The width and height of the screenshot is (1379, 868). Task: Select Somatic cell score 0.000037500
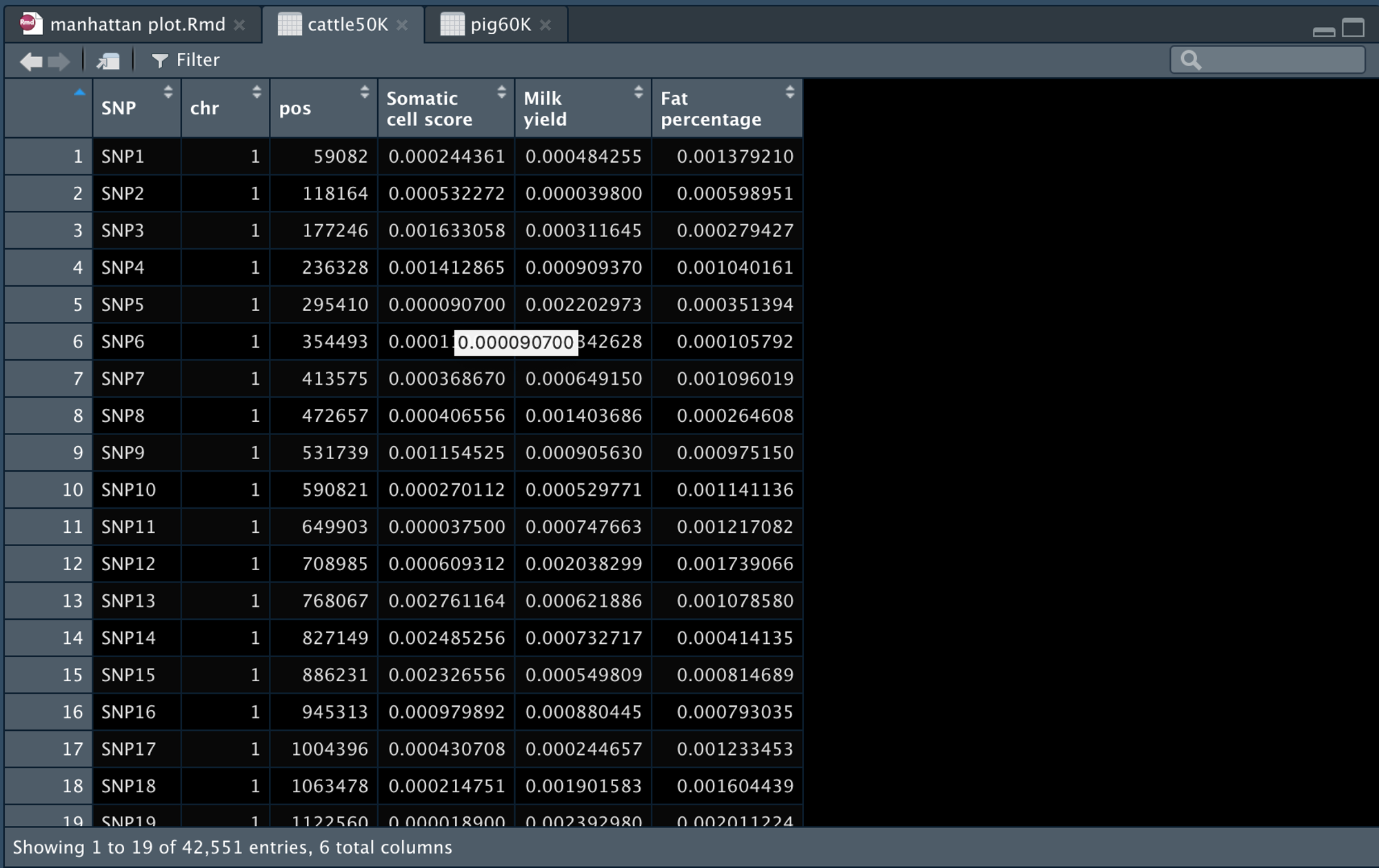pyautogui.click(x=446, y=527)
